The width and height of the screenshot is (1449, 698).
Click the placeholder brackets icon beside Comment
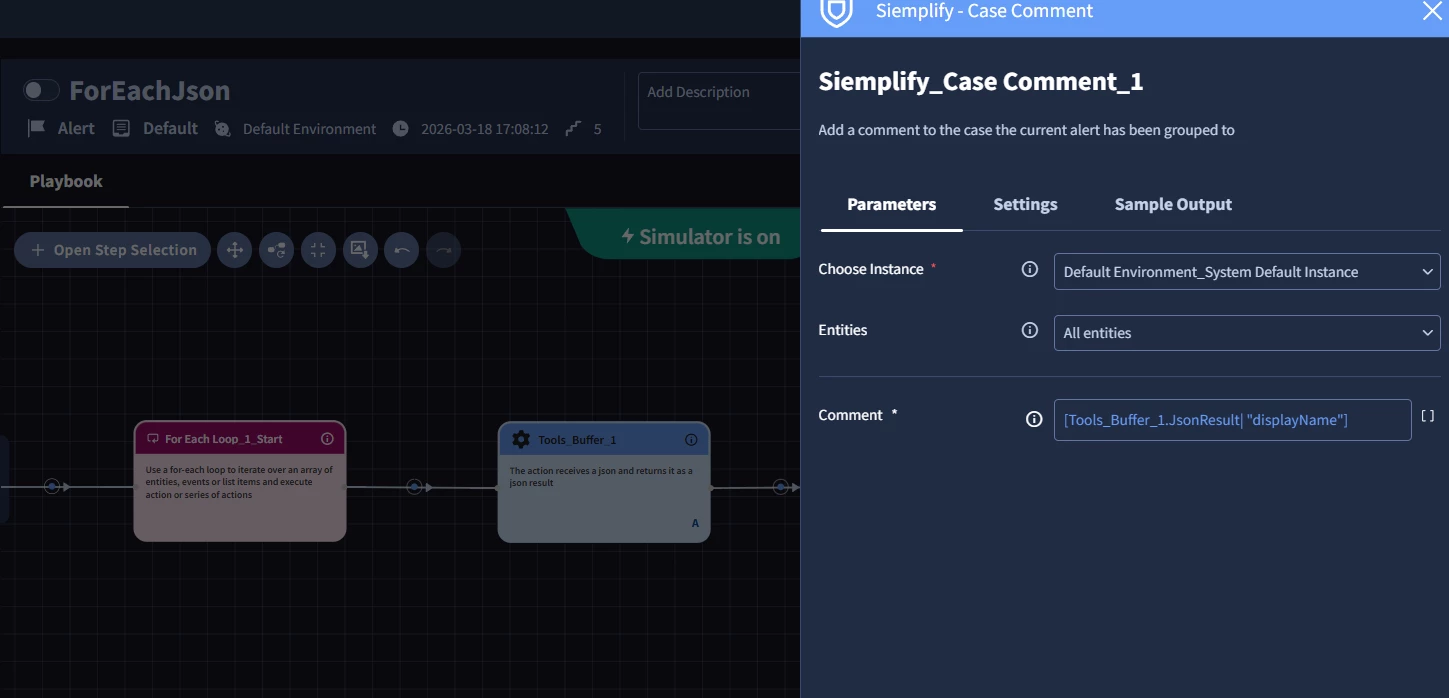[1428, 416]
